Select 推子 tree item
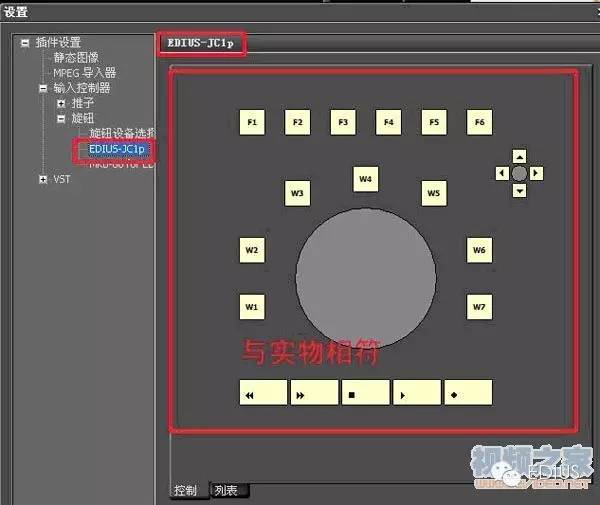600x505 pixels. (83, 103)
